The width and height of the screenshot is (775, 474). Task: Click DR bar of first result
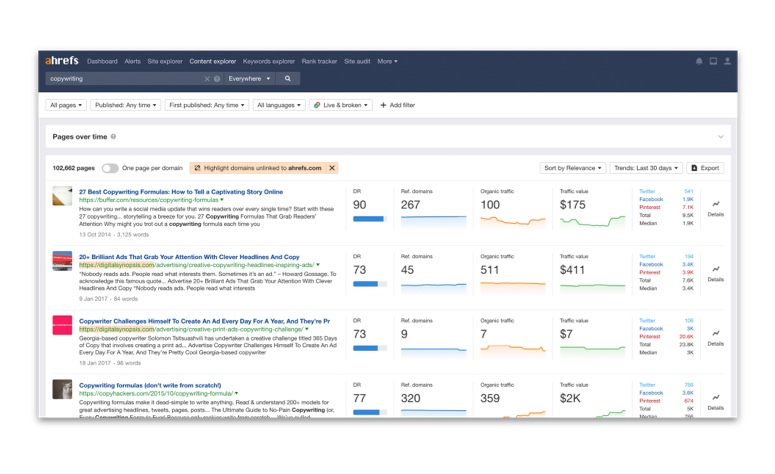coord(370,218)
